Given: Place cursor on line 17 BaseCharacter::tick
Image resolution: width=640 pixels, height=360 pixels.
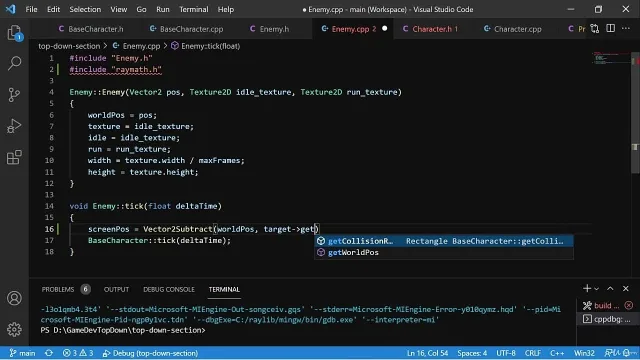Looking at the screenshot, I should (x=159, y=240).
